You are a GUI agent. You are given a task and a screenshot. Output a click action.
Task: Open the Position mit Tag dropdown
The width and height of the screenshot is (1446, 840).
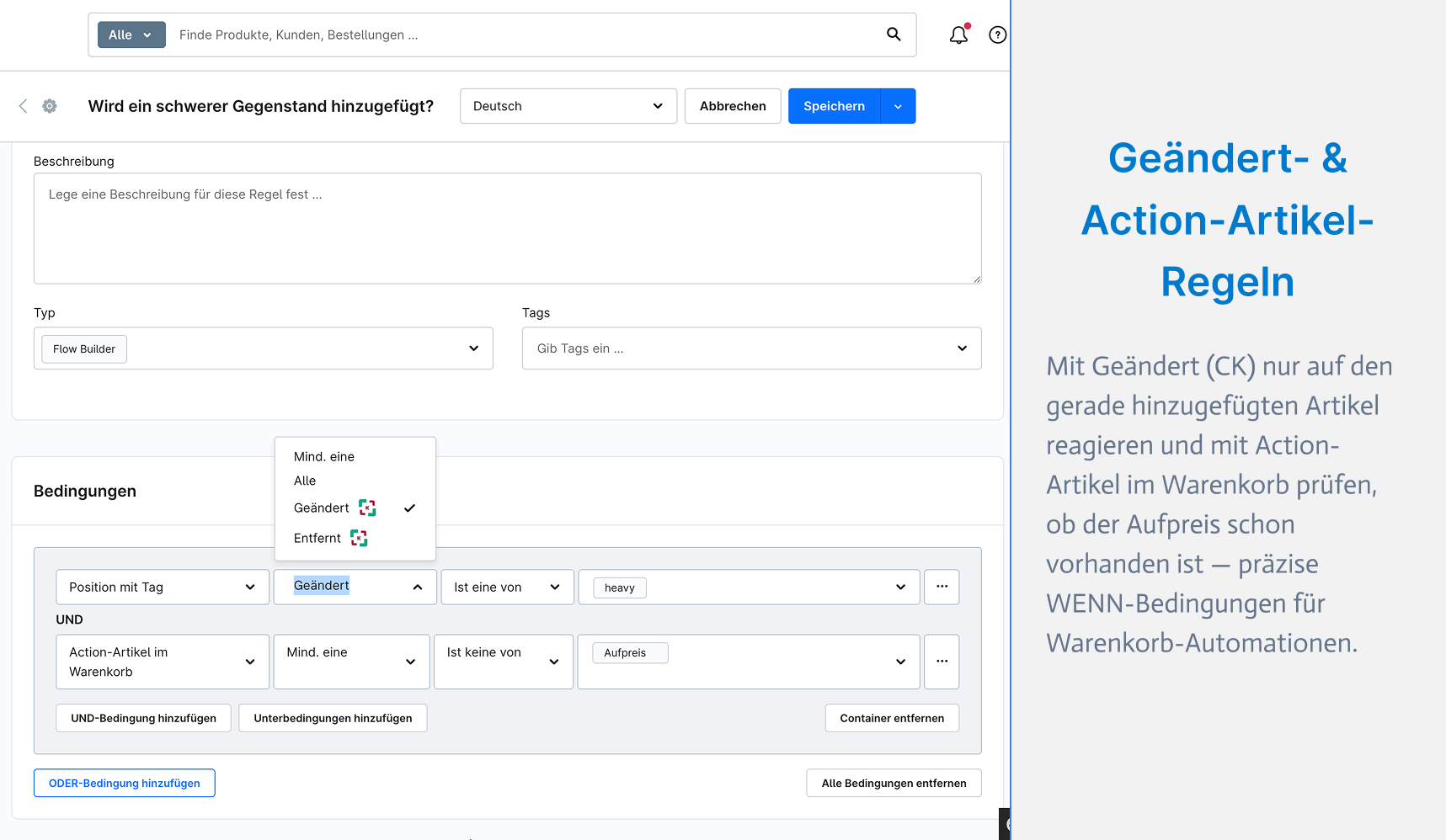click(163, 587)
